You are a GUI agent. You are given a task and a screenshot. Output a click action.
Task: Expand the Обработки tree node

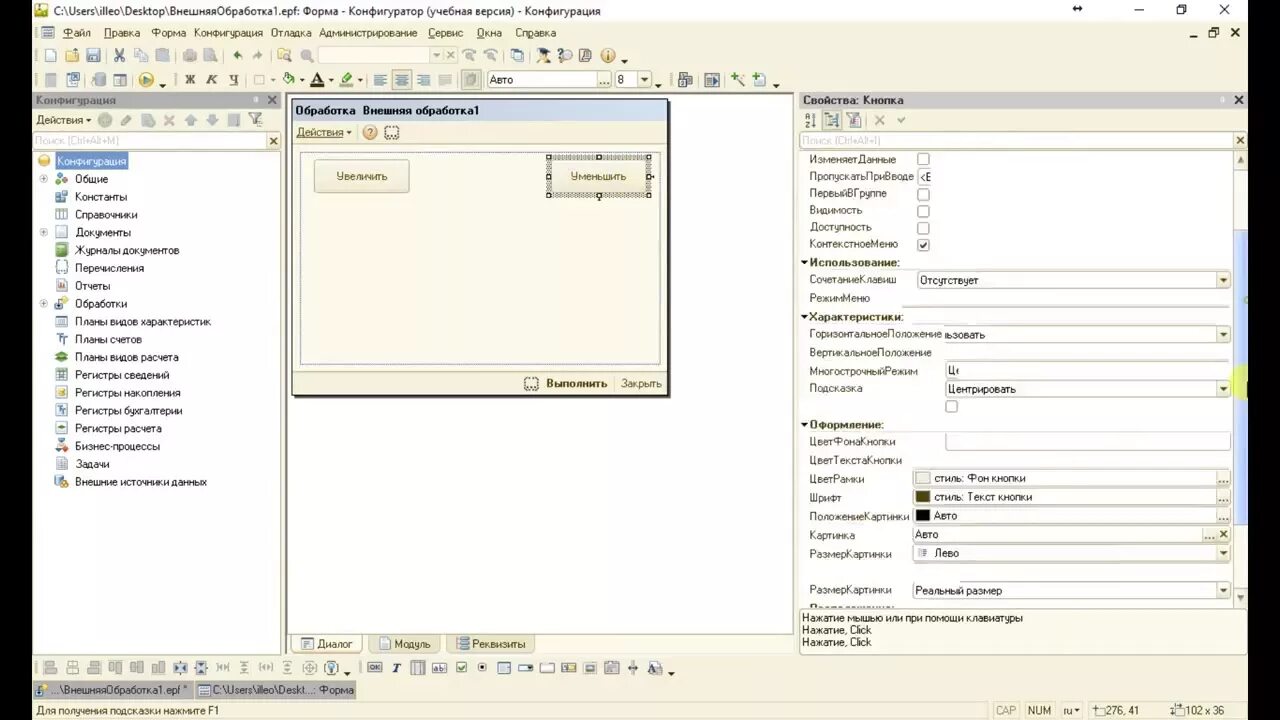coord(43,303)
